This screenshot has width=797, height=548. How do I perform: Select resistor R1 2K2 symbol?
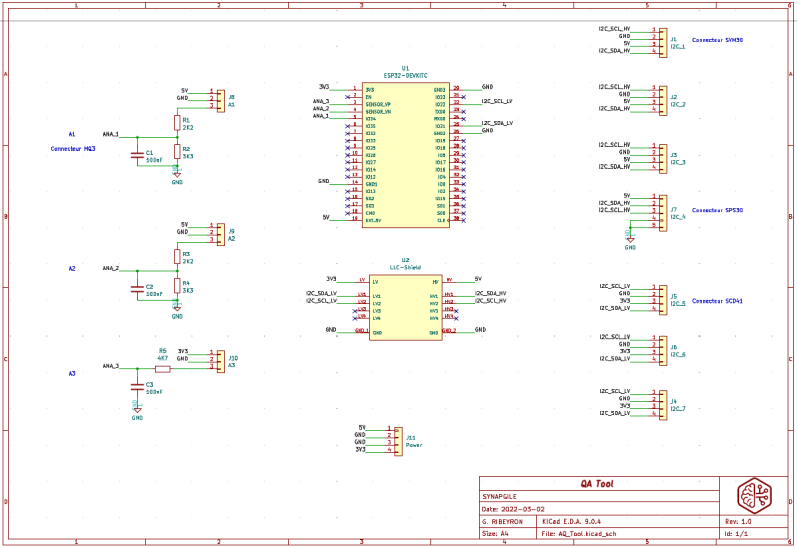pos(176,124)
